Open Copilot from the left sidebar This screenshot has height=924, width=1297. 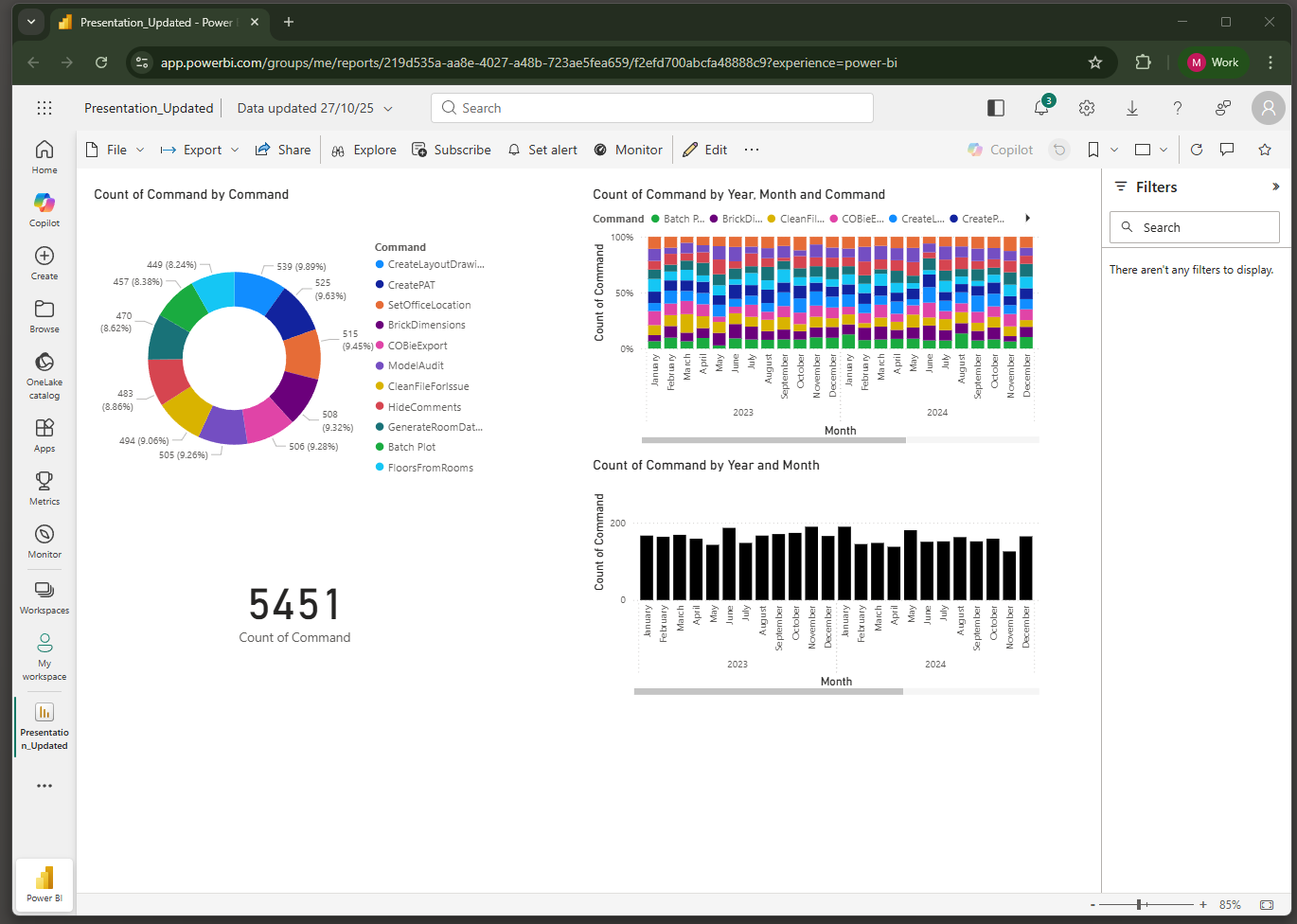[x=44, y=208]
